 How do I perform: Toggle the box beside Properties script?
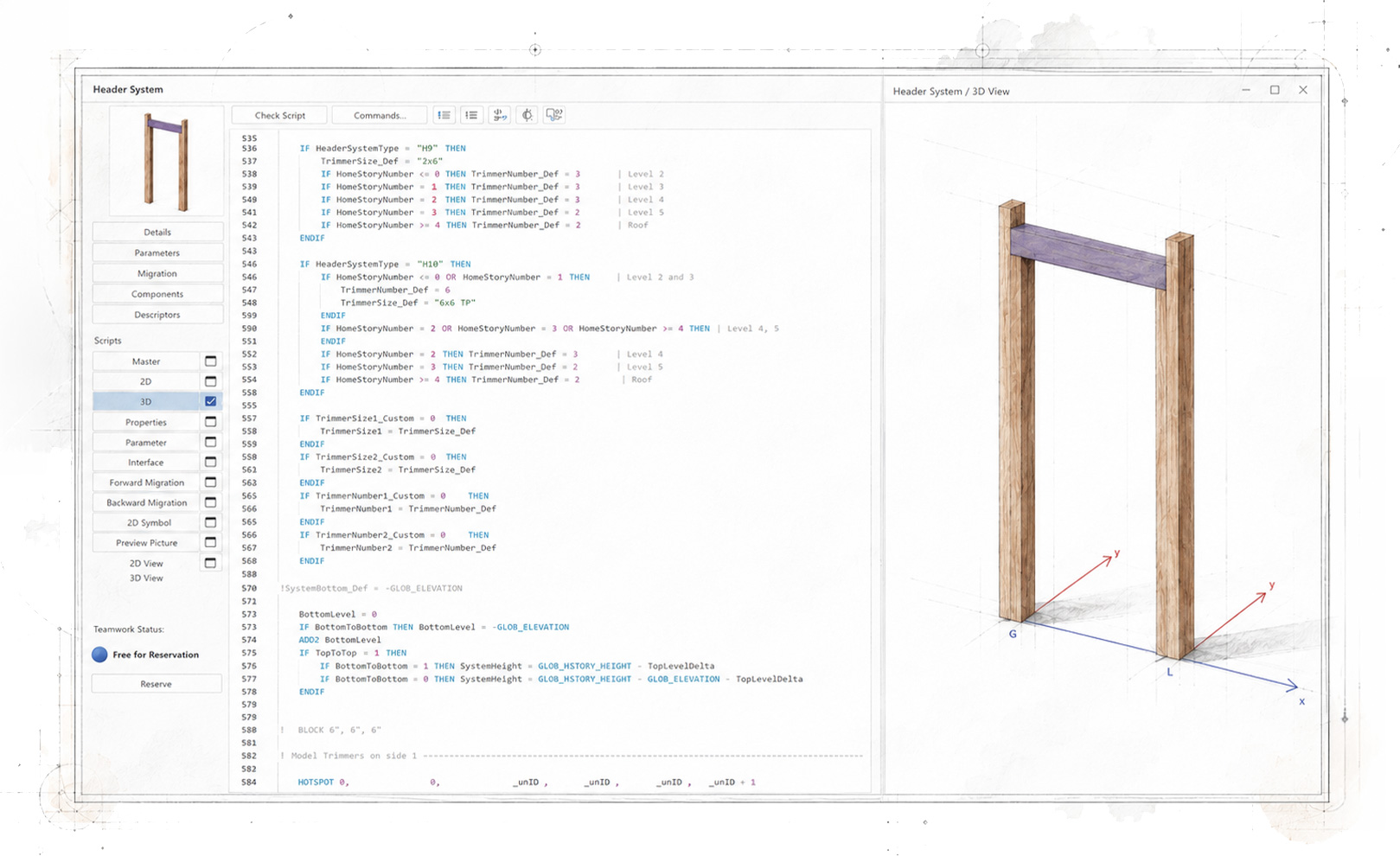pos(210,422)
